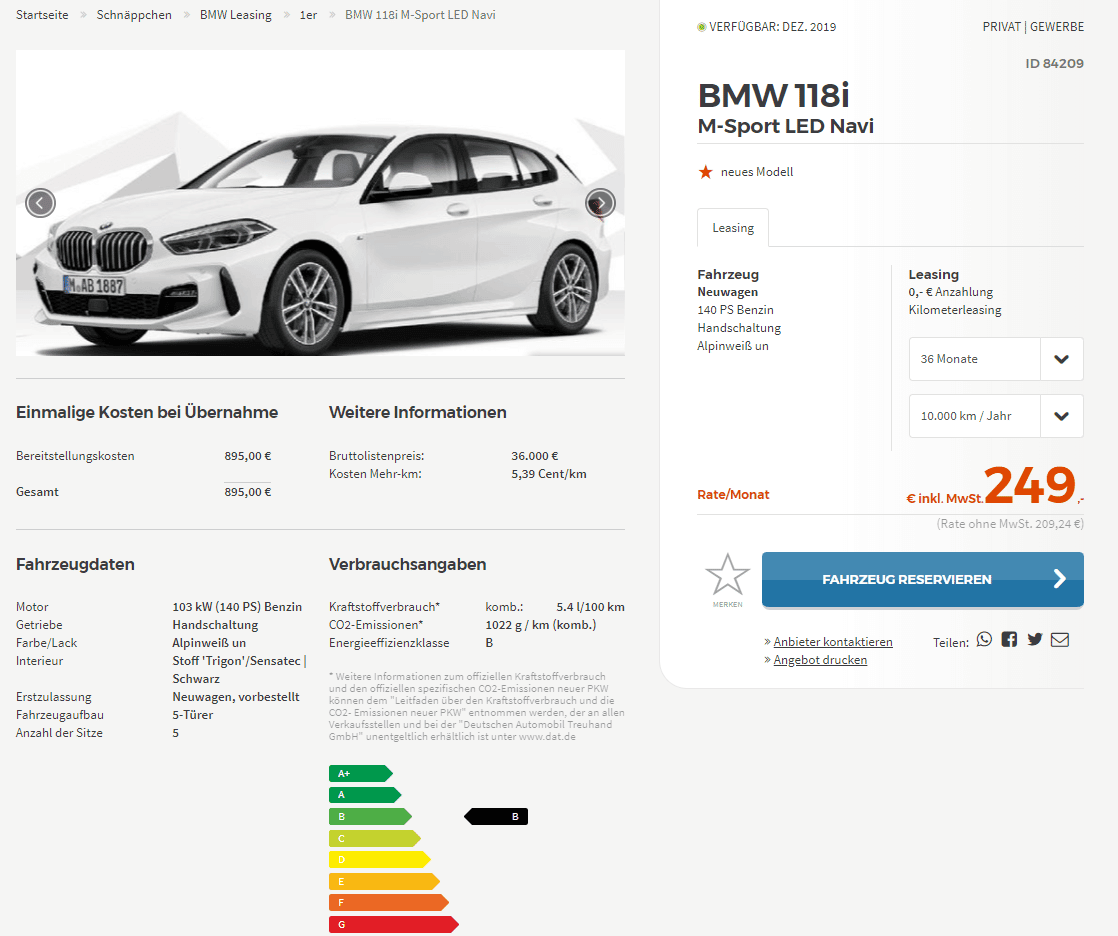Switch to PRIVAT pricing
The image size is (1118, 936).
1001,26
